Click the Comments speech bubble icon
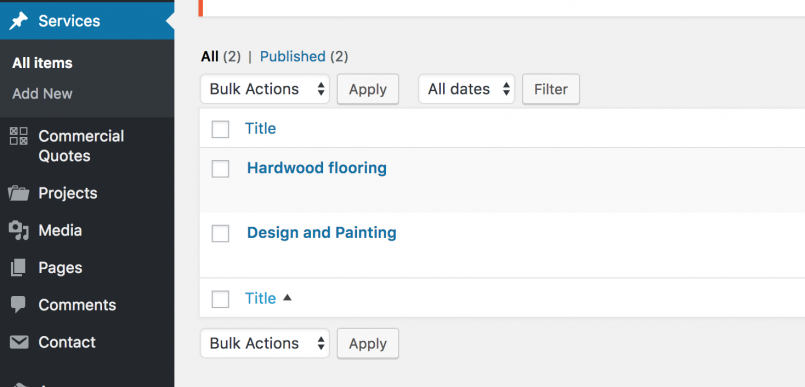The image size is (805, 387). pyautogui.click(x=18, y=305)
